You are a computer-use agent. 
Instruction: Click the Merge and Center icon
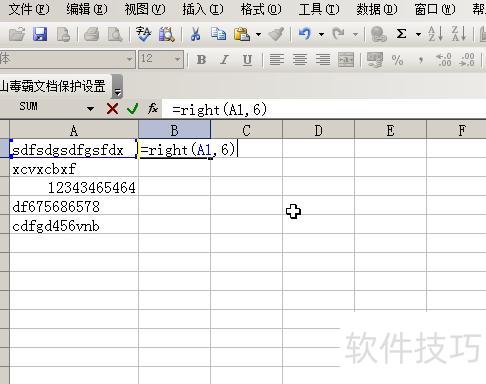346,60
